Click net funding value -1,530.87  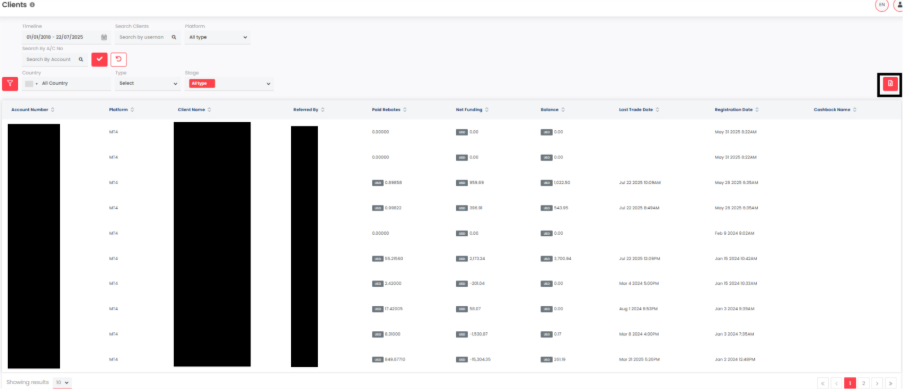479,334
